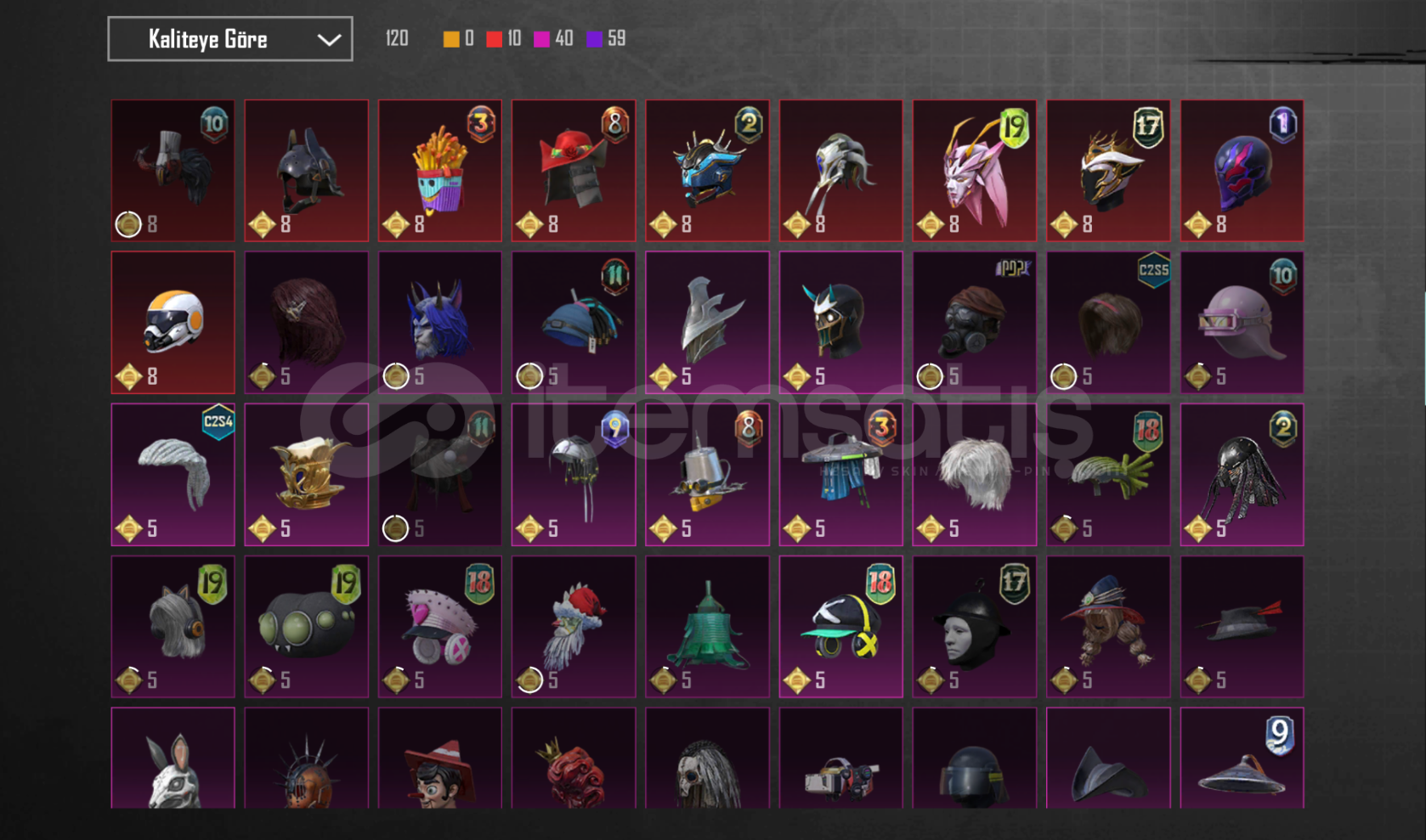Select the blue purple helmet badge 1

(x=1242, y=171)
